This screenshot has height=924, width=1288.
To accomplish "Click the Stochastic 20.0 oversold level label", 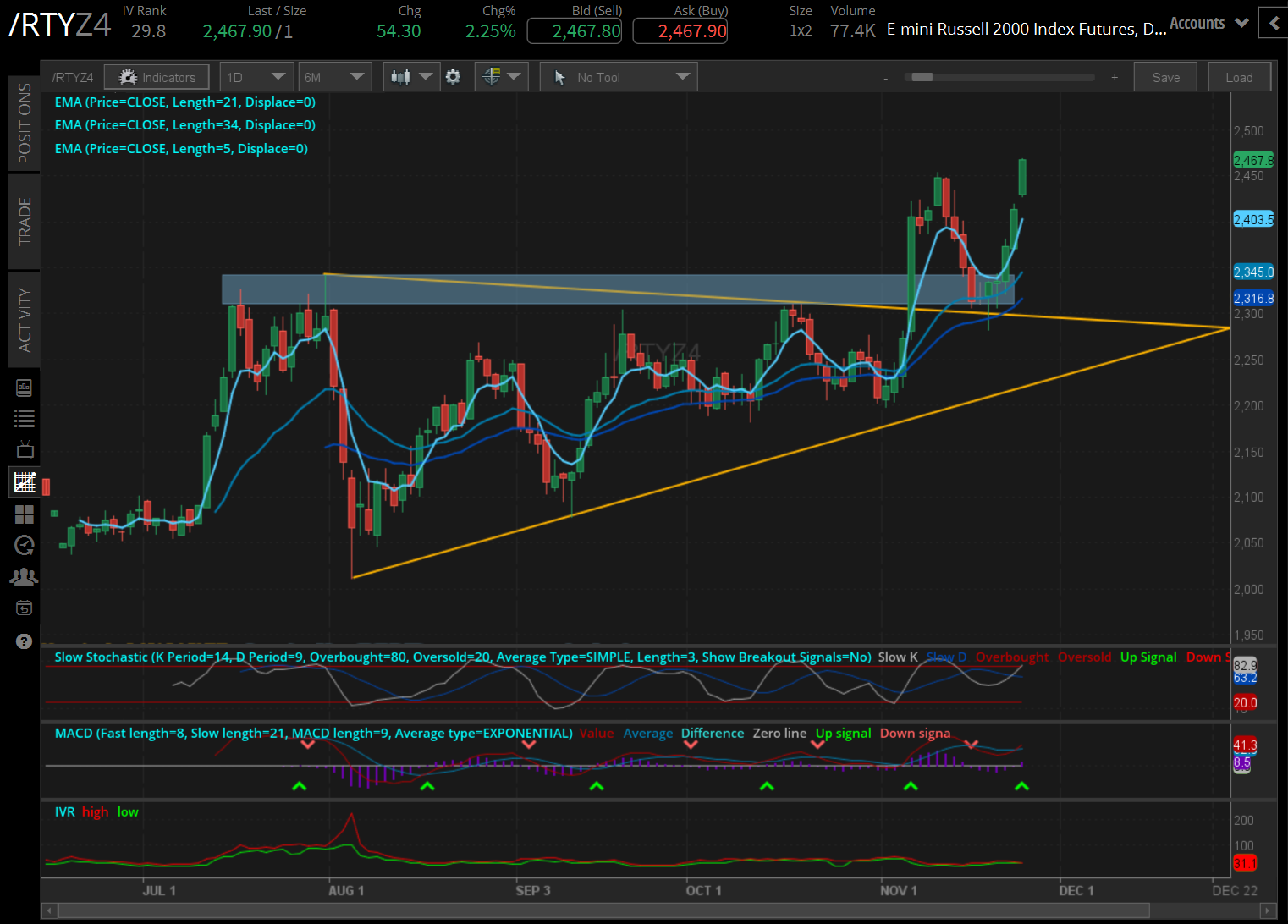I will (x=1245, y=702).
